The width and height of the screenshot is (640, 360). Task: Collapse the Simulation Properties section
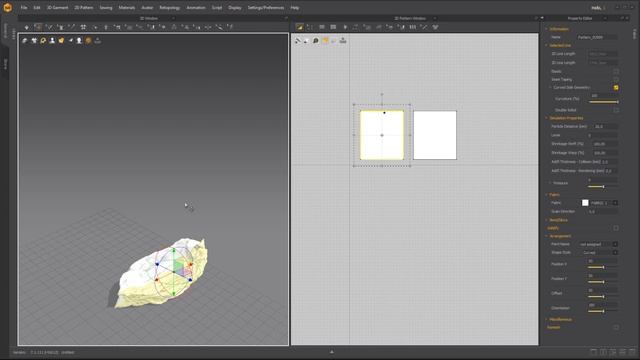[547, 118]
